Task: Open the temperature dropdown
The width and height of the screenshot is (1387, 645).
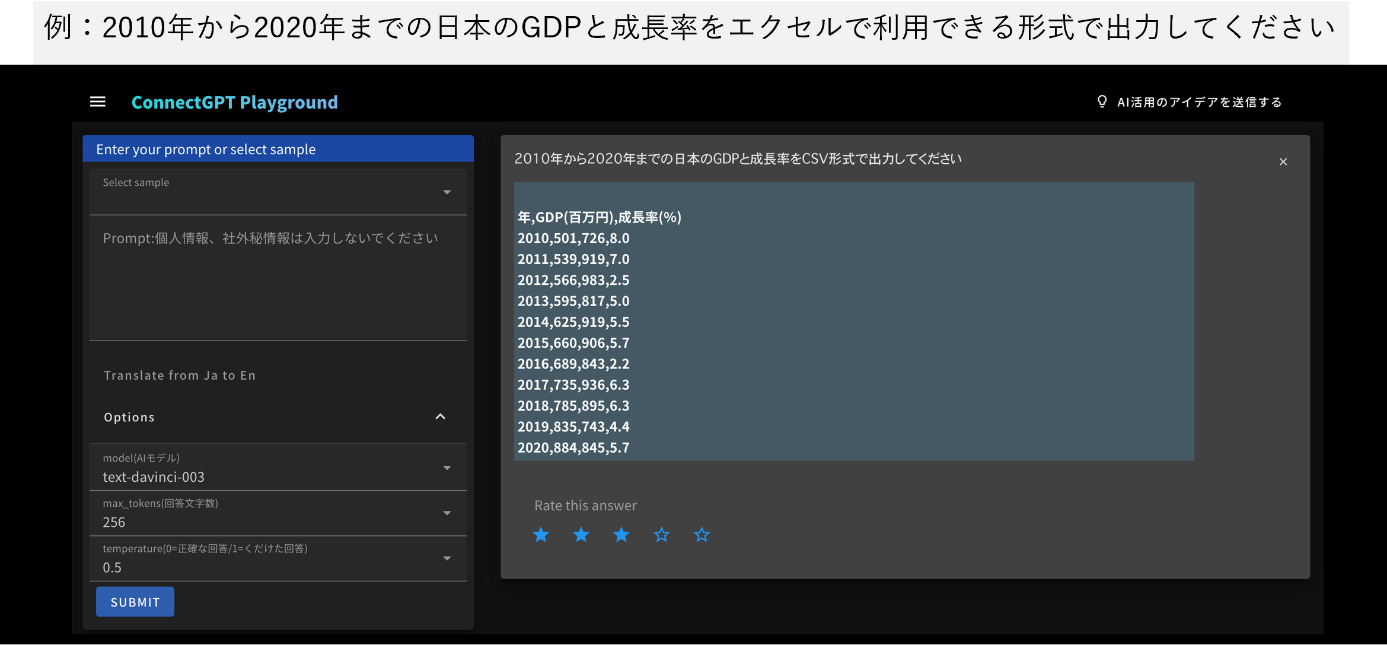Action: click(x=445, y=558)
